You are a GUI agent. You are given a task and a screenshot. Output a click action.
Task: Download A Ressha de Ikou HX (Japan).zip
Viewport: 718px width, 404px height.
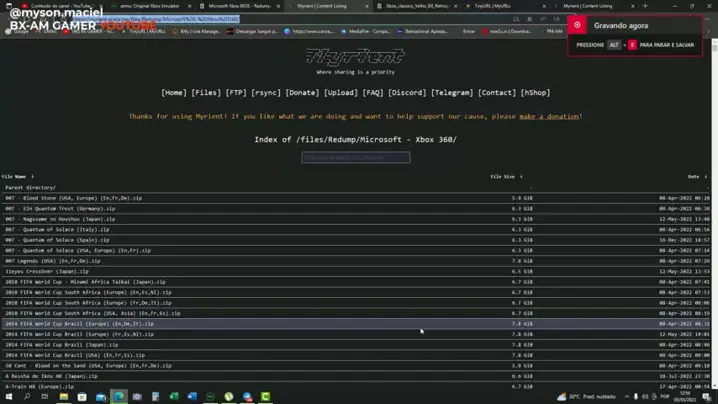pos(51,376)
